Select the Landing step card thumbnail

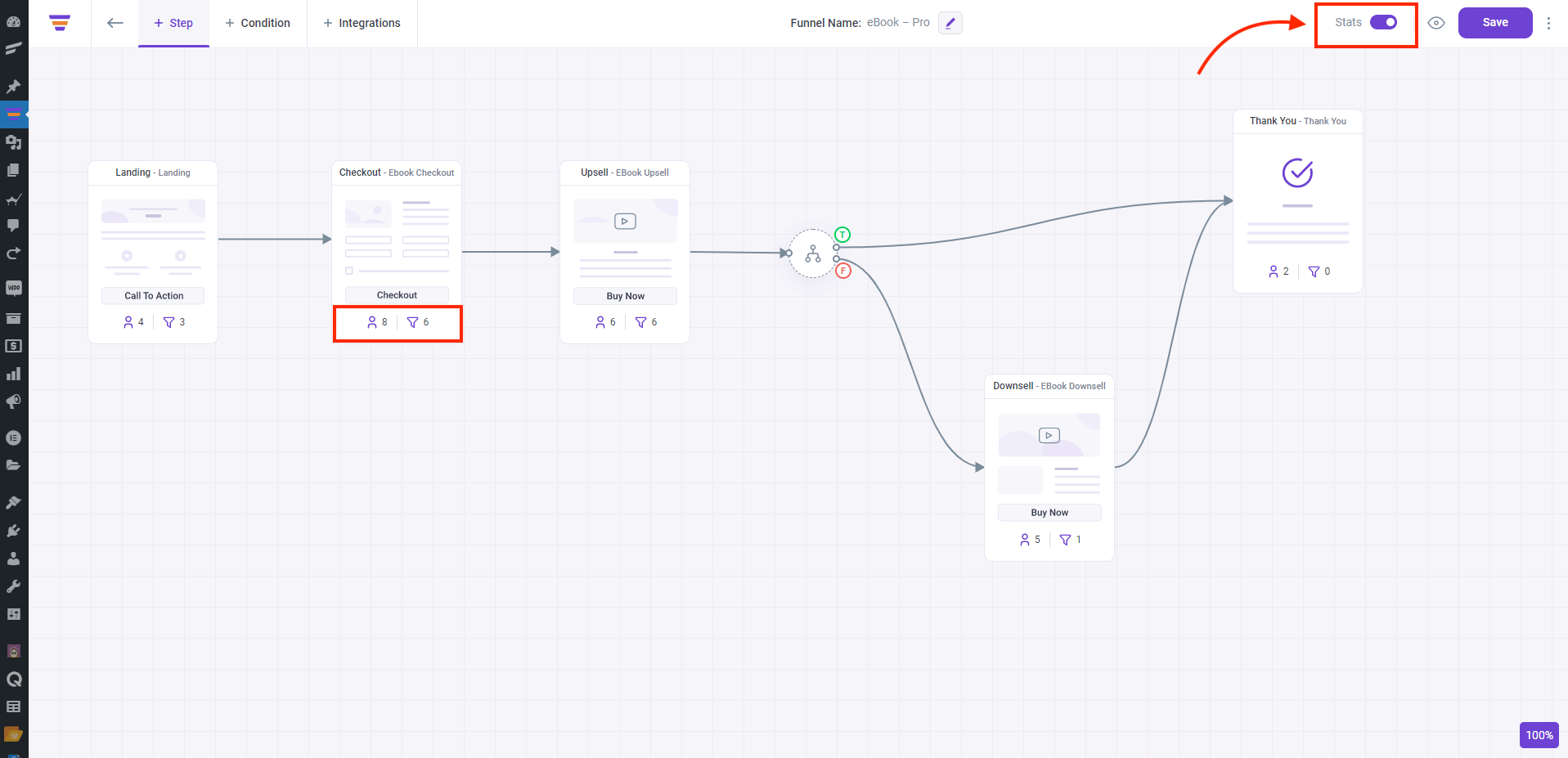(153, 238)
